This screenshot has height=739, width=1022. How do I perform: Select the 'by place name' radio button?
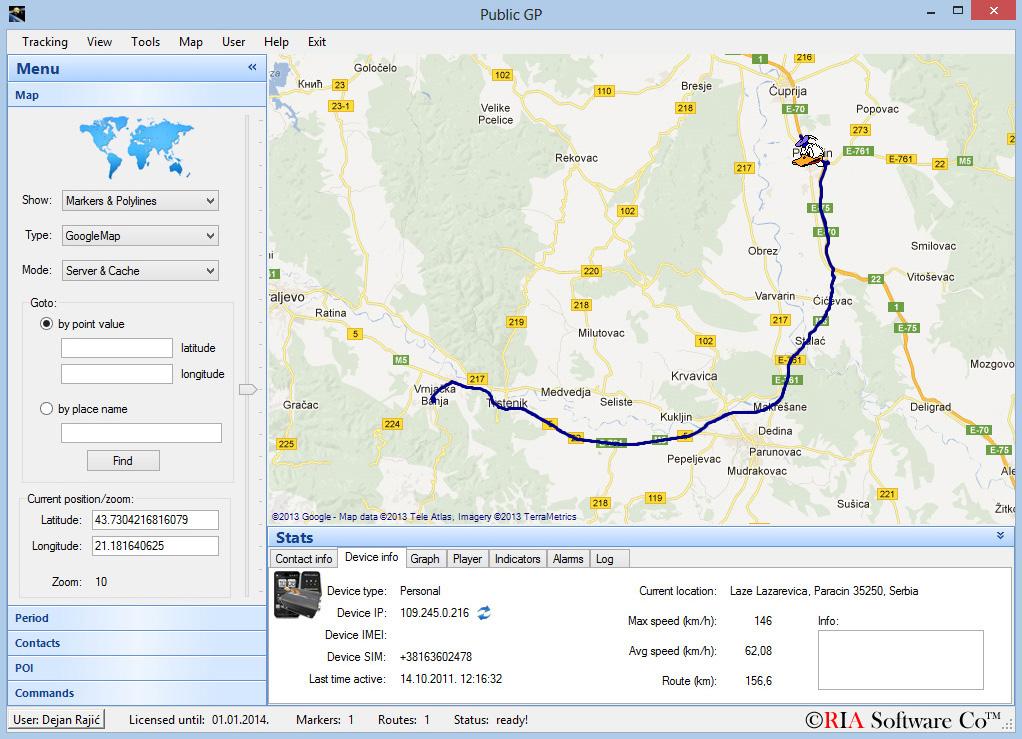tap(46, 409)
